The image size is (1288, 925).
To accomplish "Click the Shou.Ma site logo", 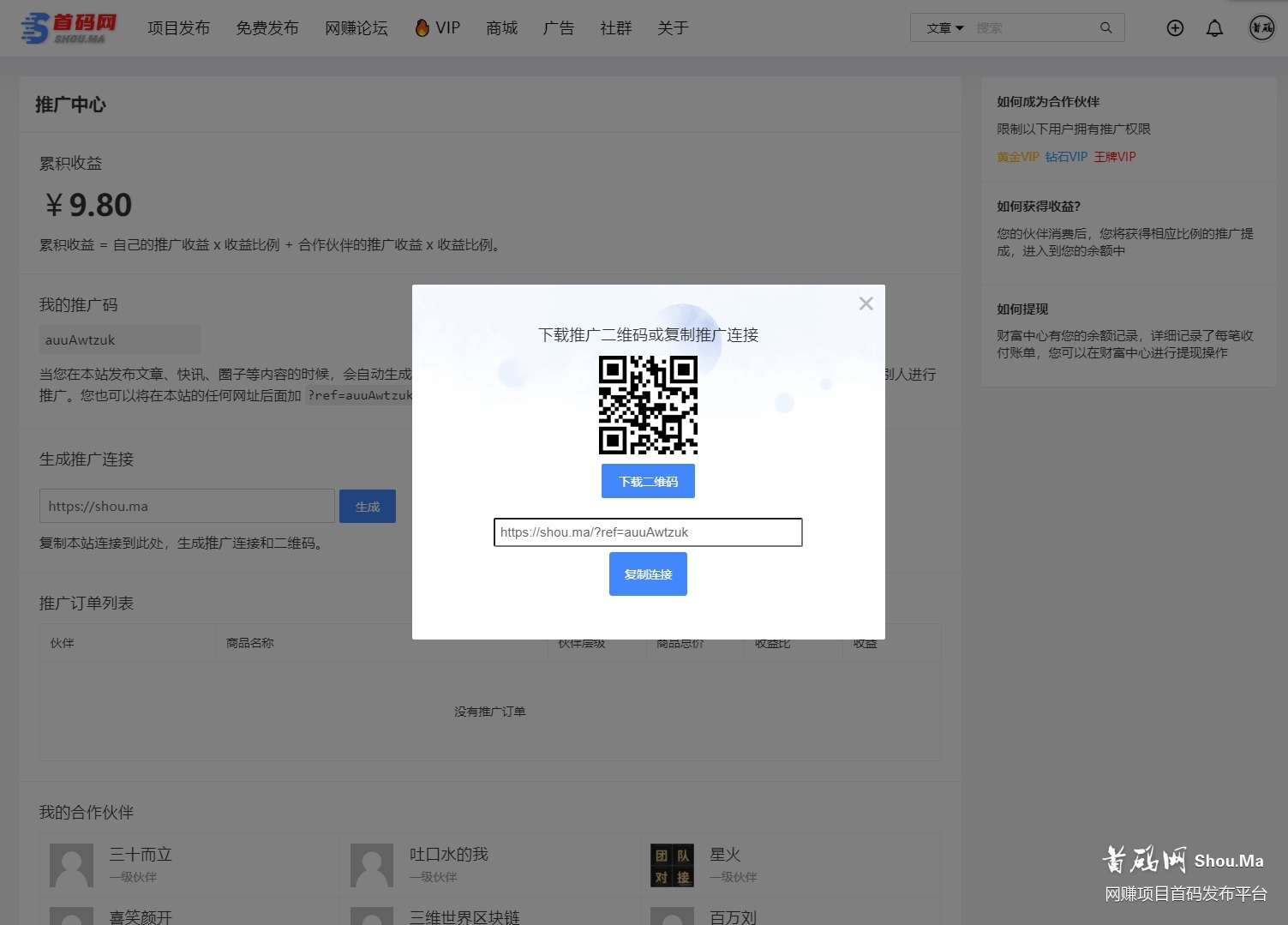I will click(x=69, y=27).
